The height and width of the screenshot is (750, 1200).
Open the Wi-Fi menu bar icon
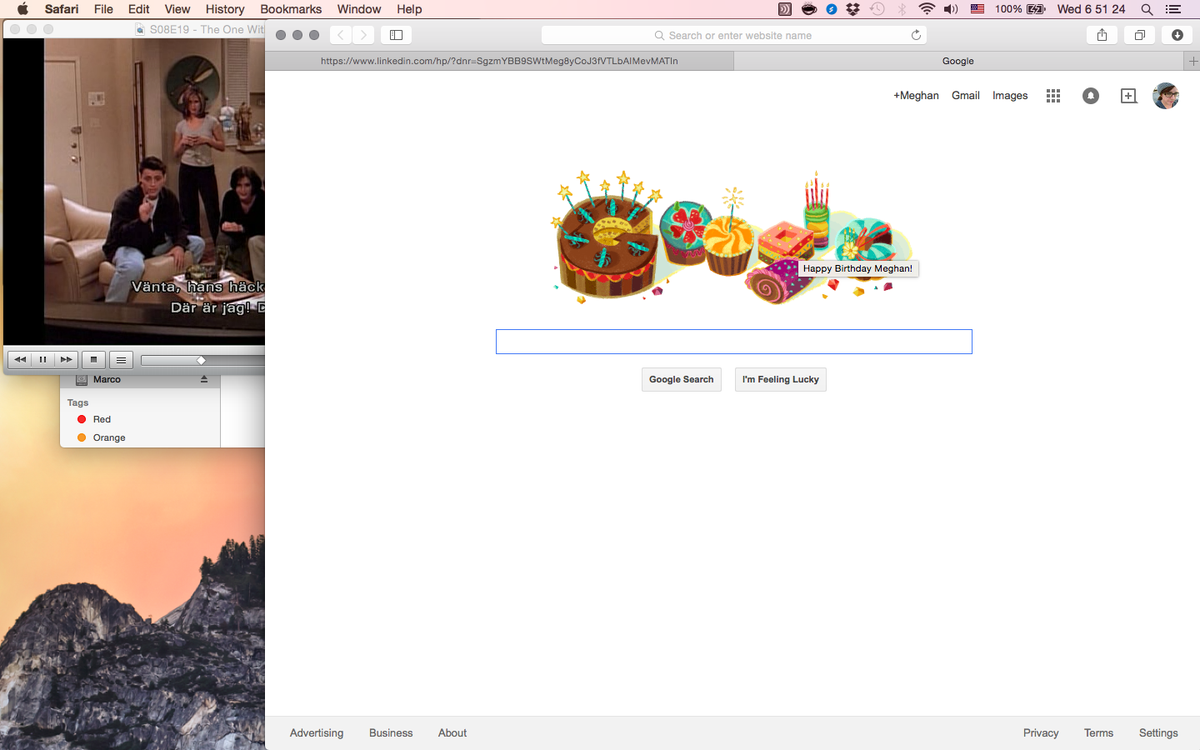927,9
